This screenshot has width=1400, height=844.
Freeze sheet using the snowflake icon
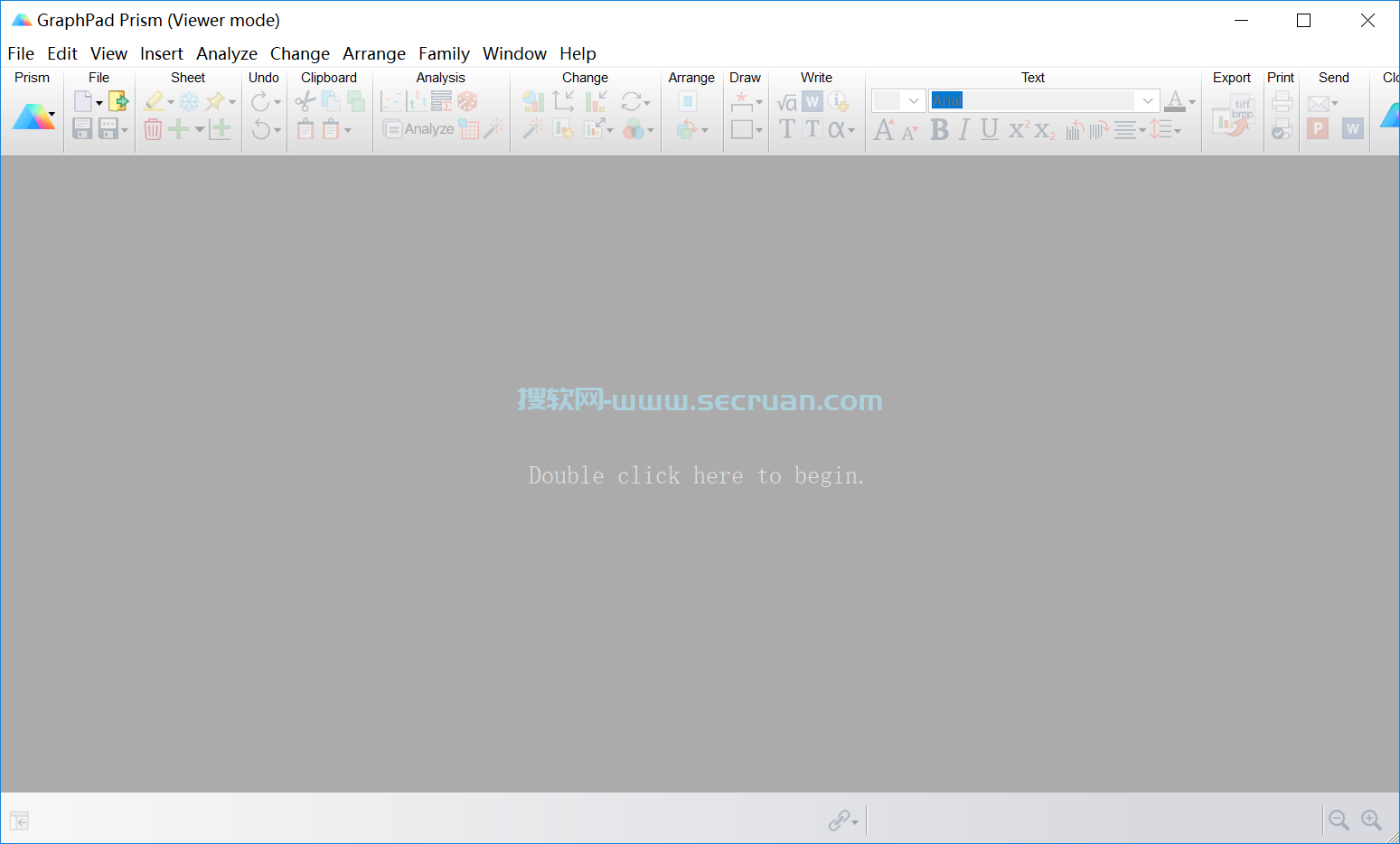pyautogui.click(x=189, y=101)
